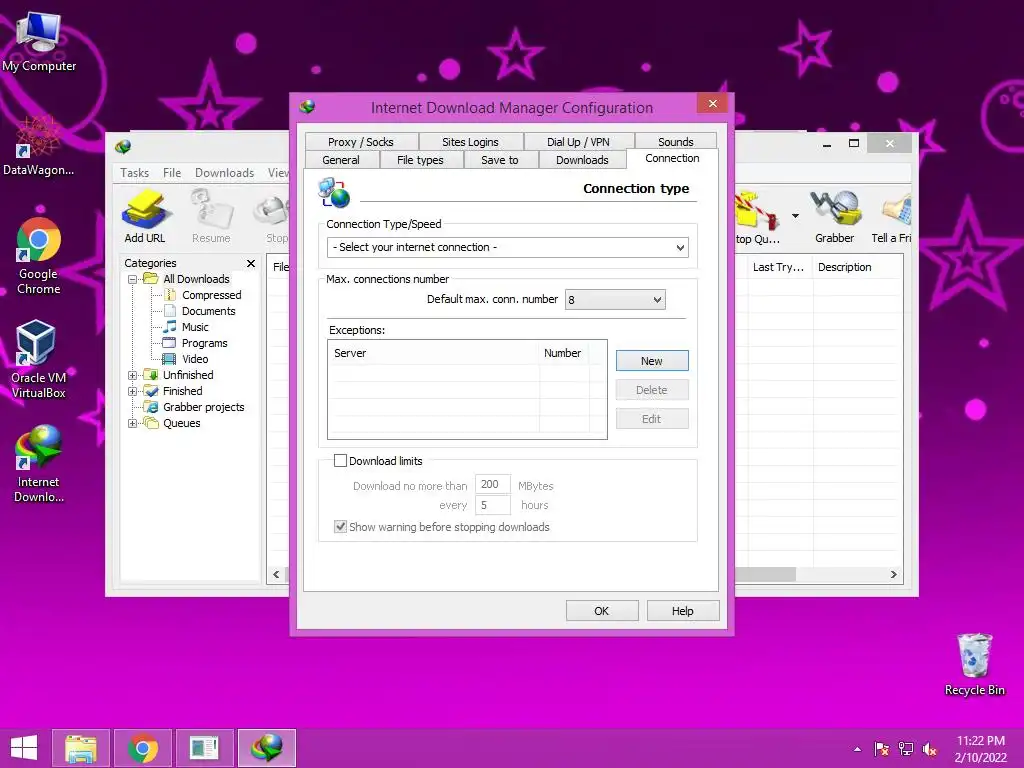Open Chrome from the taskbar

coord(143,748)
